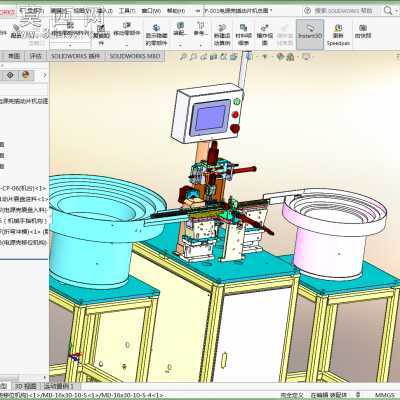400x400 pixels.
Task: Open the MMGS unit system status entry
Action: point(386,395)
